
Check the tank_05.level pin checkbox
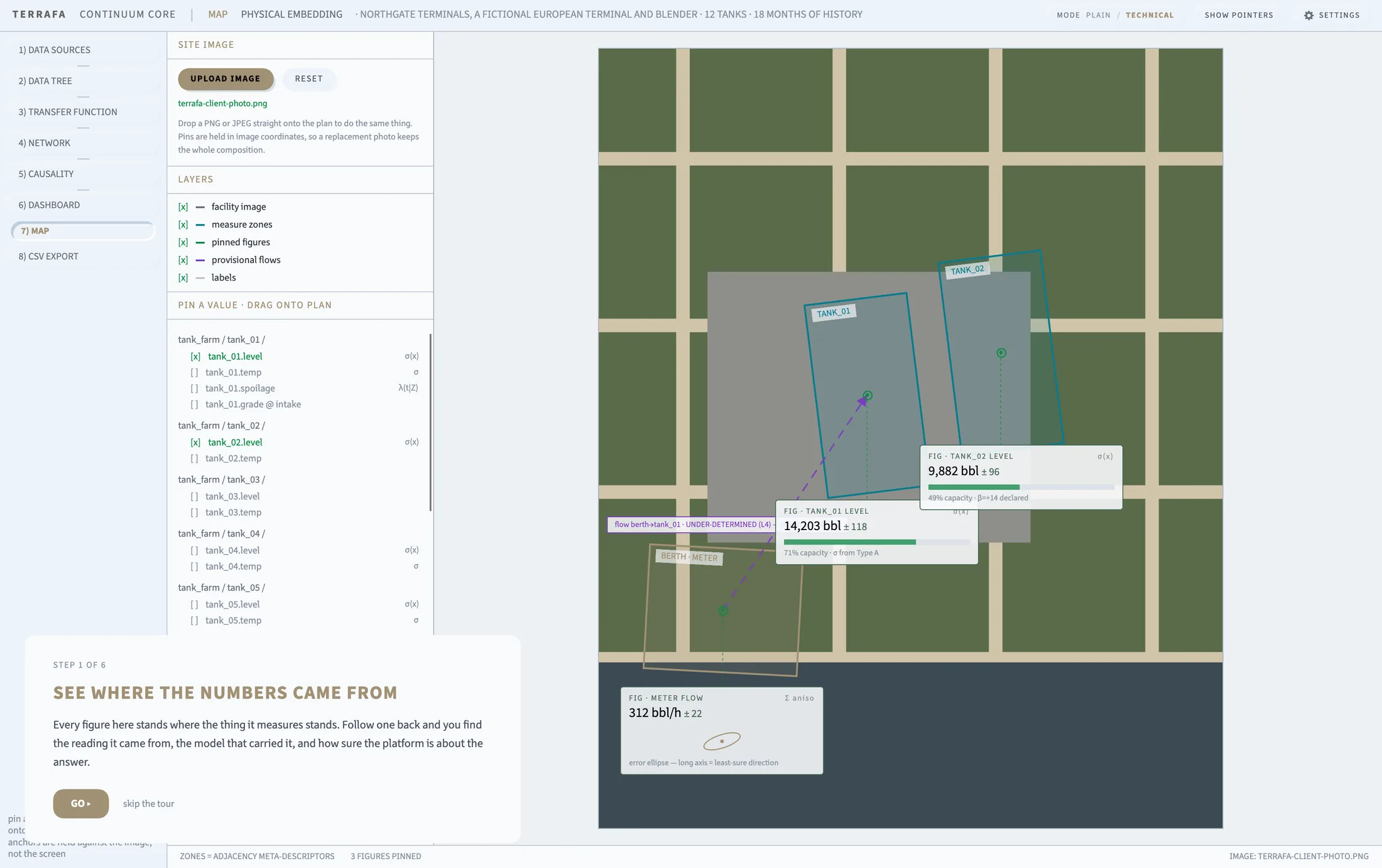[194, 604]
